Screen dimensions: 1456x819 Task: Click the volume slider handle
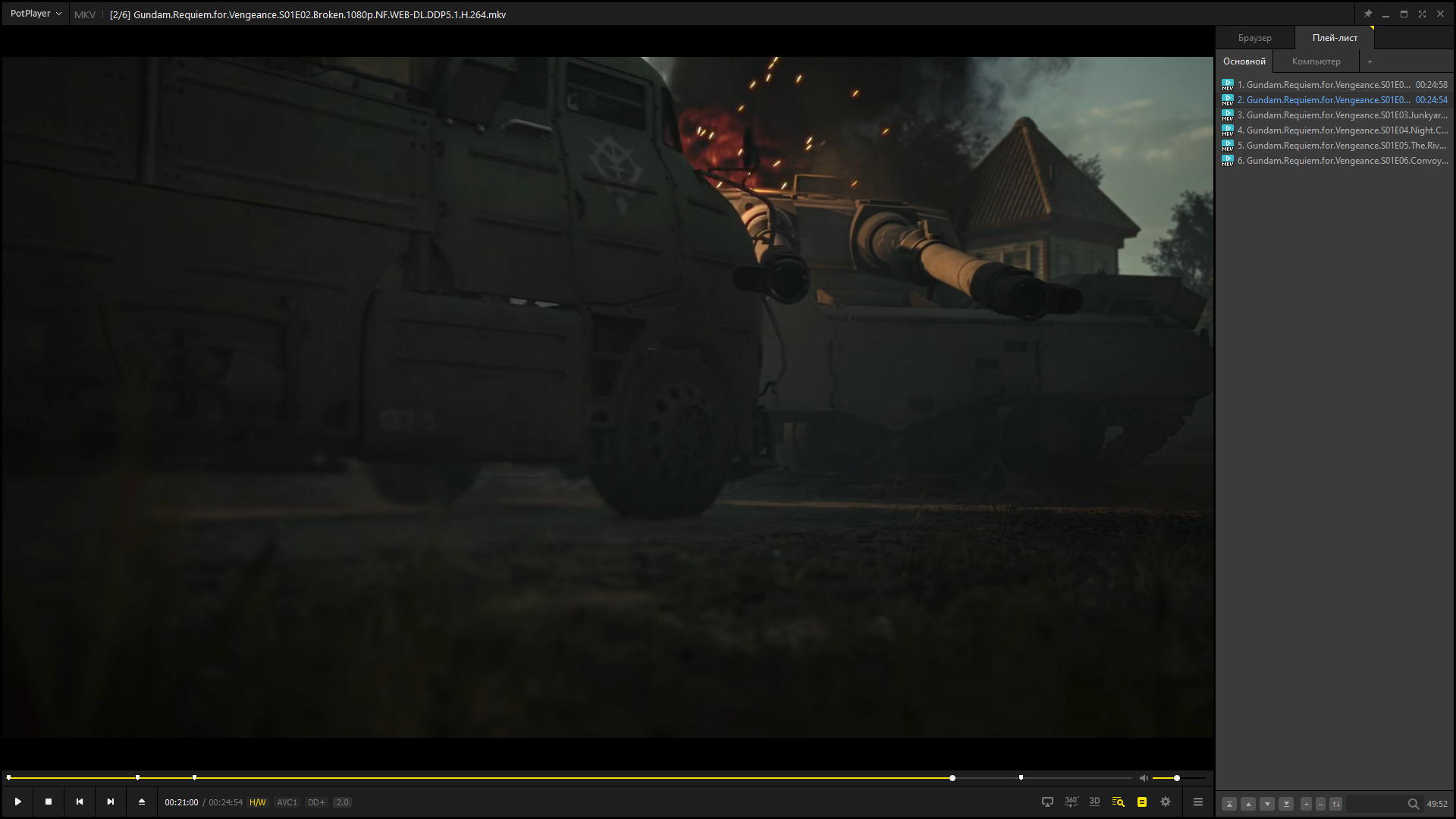pyautogui.click(x=1177, y=778)
